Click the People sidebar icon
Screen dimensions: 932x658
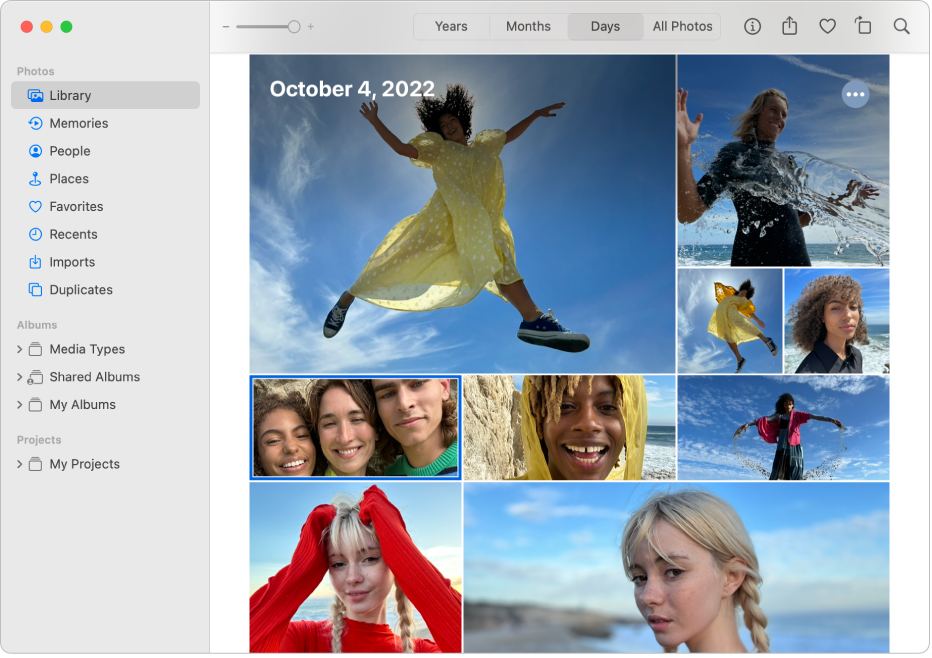coord(36,151)
